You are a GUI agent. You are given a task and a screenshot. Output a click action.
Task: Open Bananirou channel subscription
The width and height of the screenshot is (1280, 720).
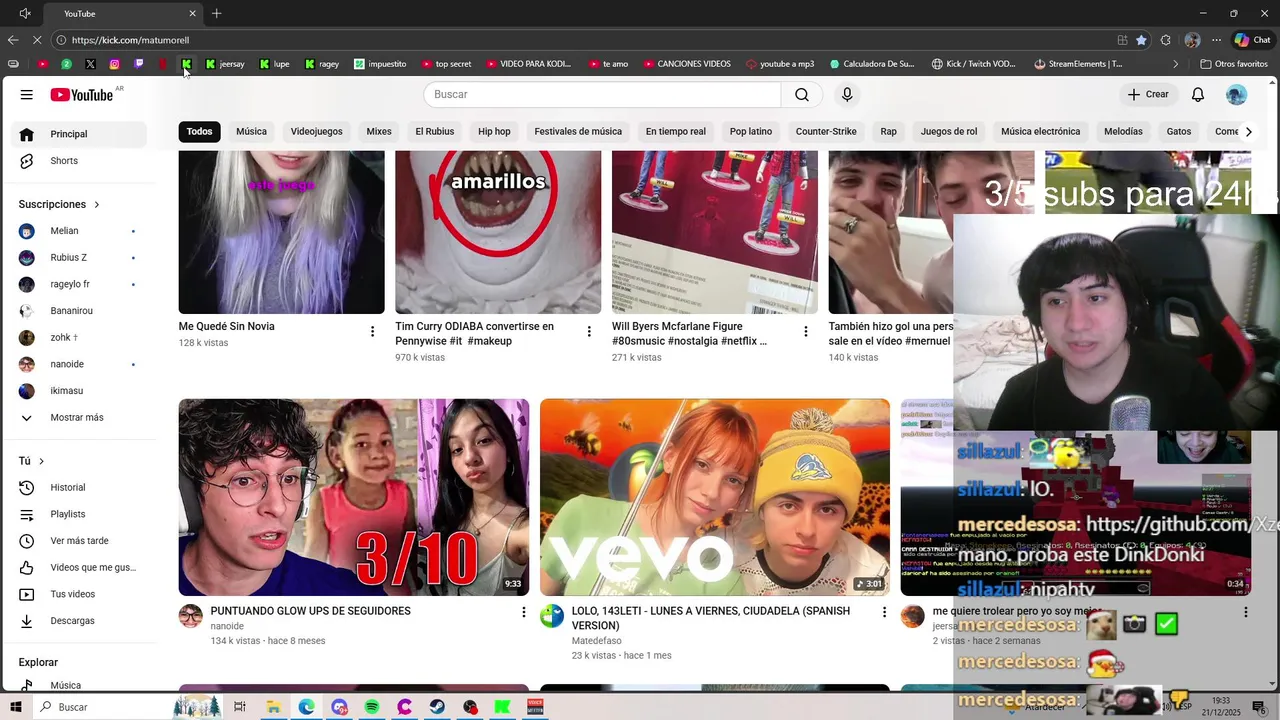[x=80, y=311]
